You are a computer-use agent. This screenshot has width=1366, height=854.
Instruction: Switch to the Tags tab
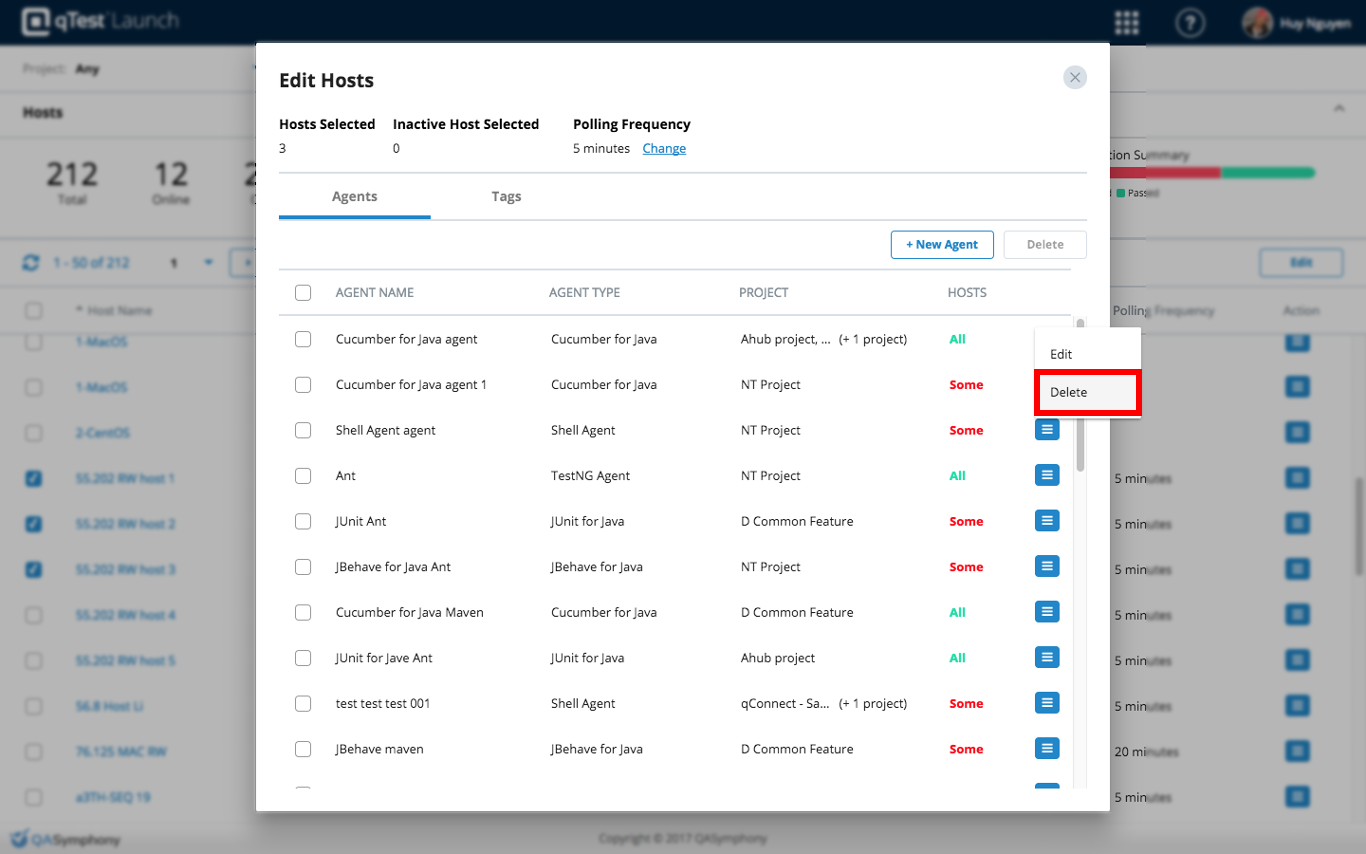point(506,196)
